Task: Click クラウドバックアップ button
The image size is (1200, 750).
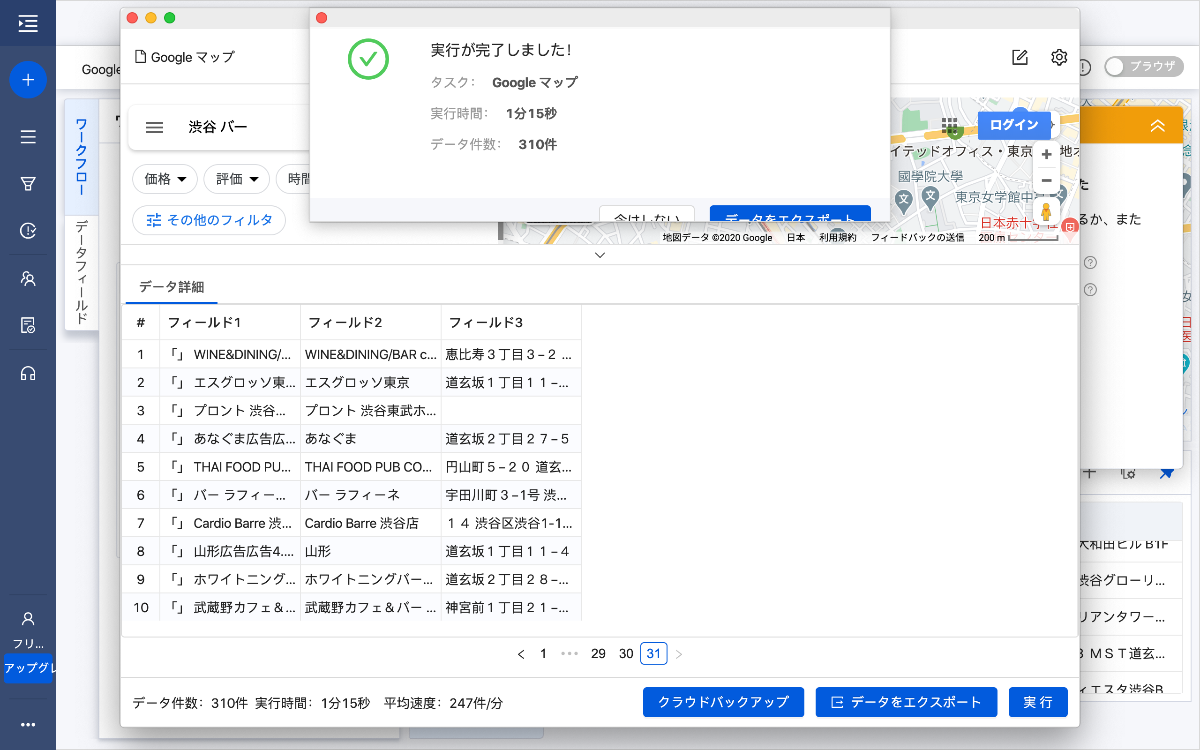Action: click(x=723, y=702)
